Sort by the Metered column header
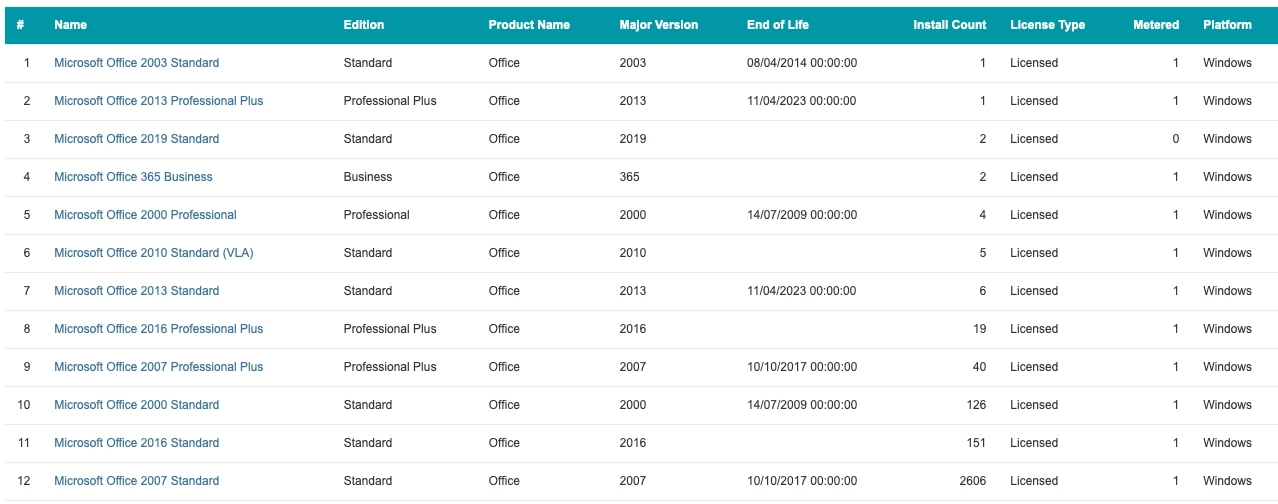 (1156, 25)
